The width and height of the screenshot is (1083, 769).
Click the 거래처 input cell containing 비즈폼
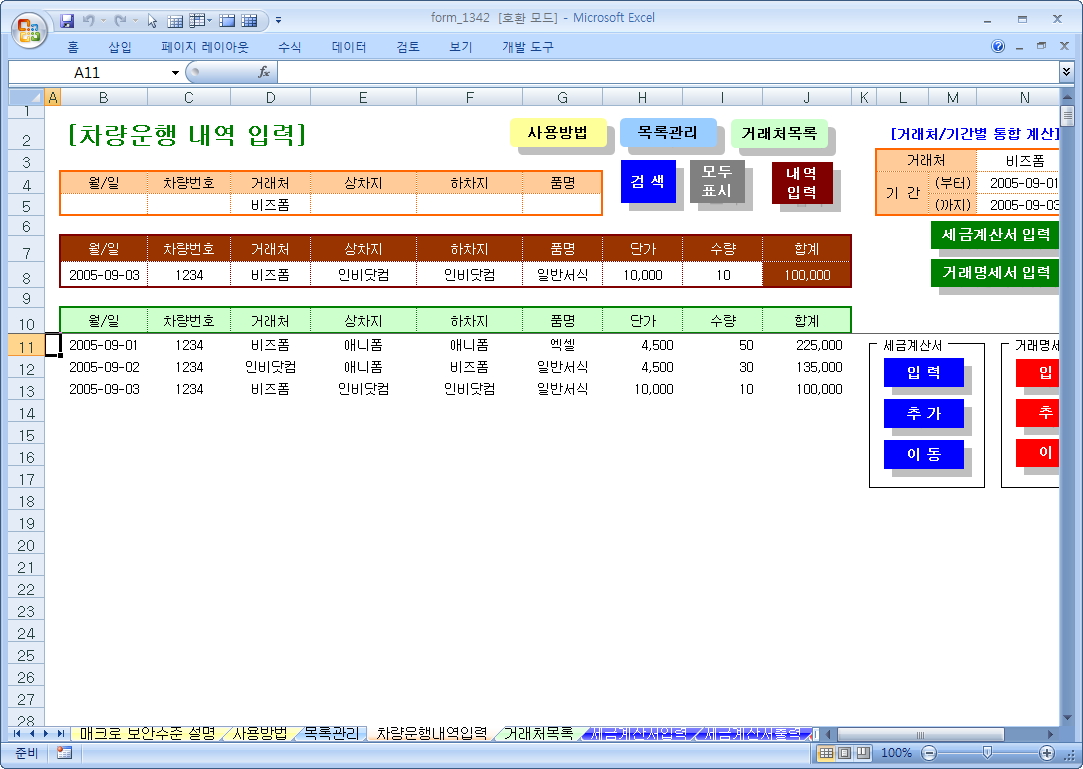coord(270,205)
